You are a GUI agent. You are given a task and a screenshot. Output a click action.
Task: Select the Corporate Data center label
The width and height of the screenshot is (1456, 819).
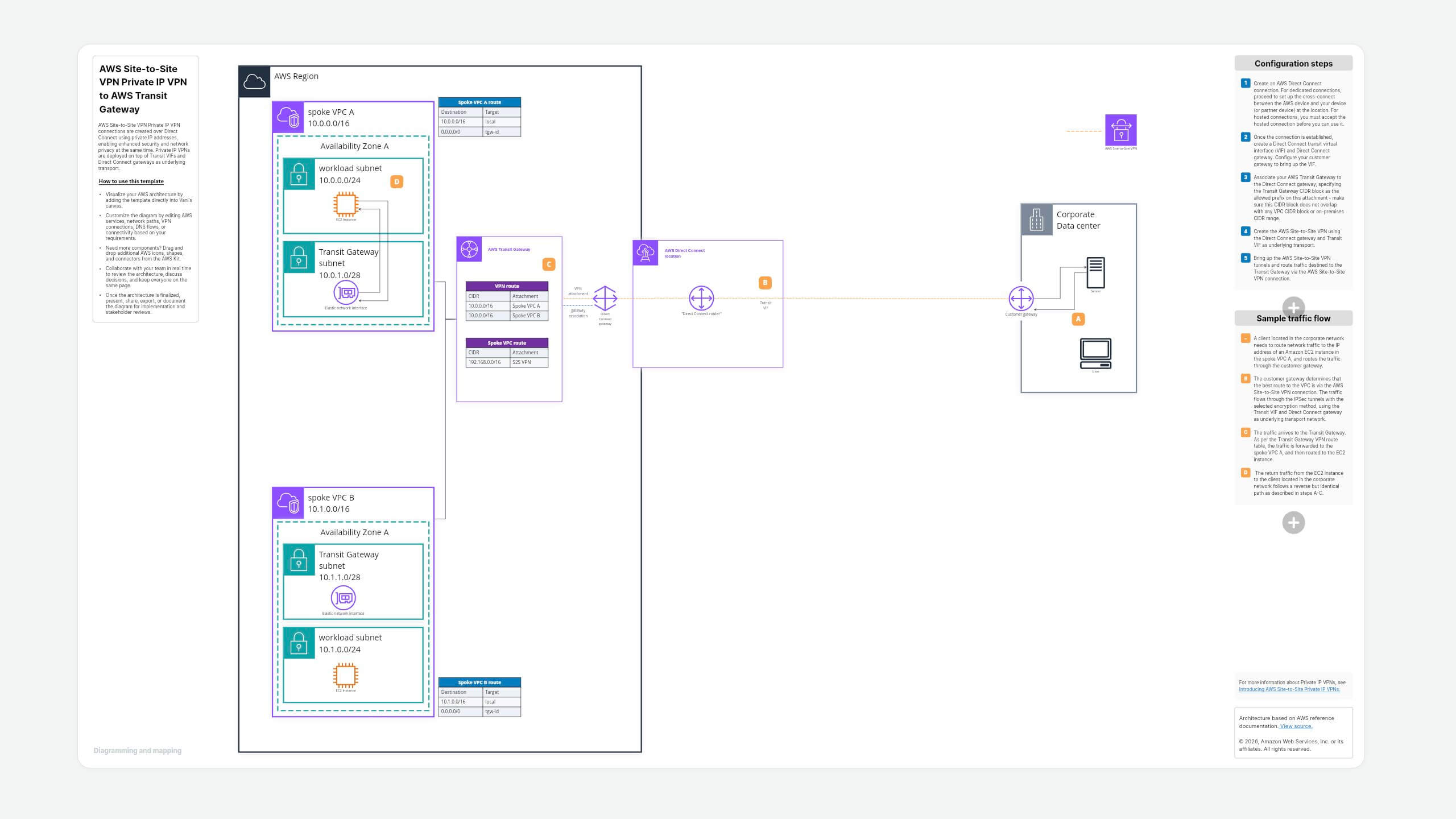1078,220
